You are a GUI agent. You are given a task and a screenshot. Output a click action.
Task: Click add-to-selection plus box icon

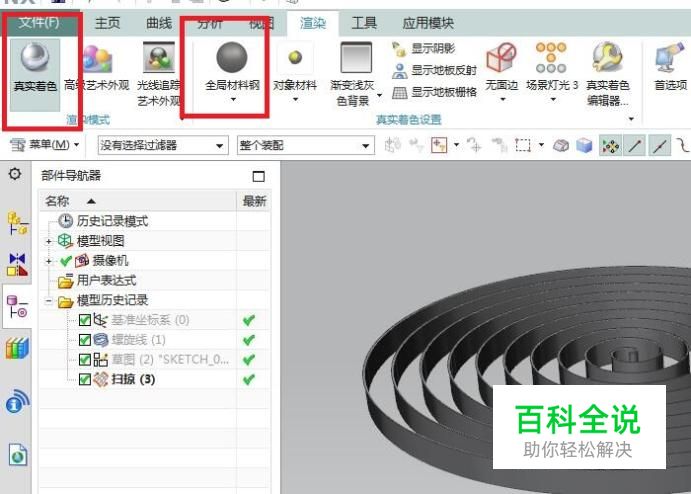439,145
